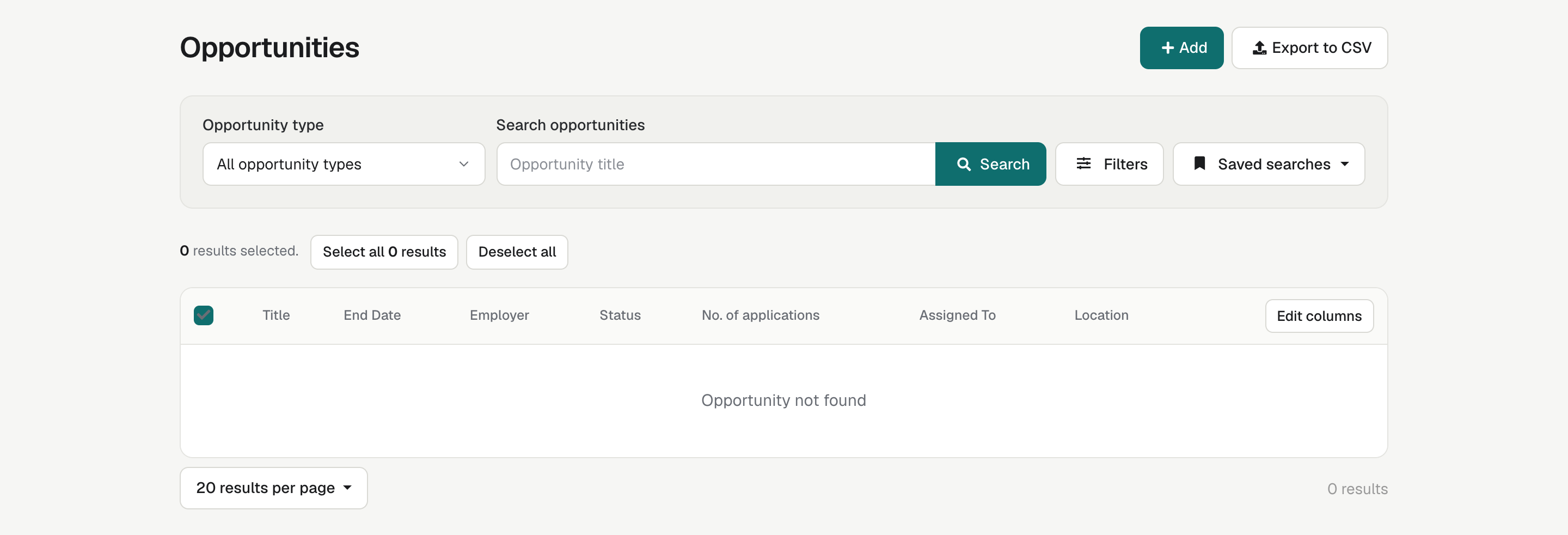Click the Assigned To column header
The width and height of the screenshot is (1568, 535).
pos(957,315)
